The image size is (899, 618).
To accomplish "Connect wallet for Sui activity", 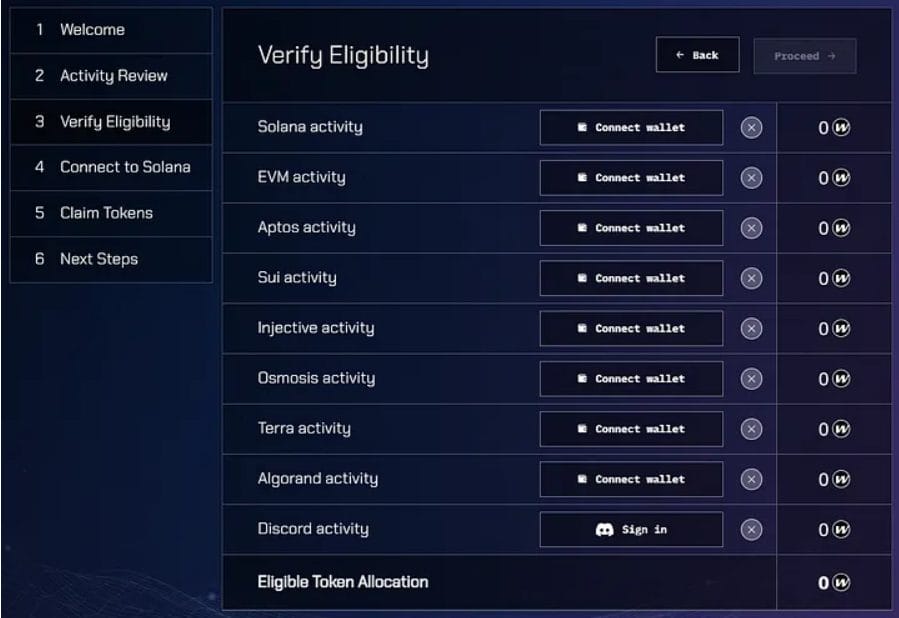I will [x=631, y=278].
